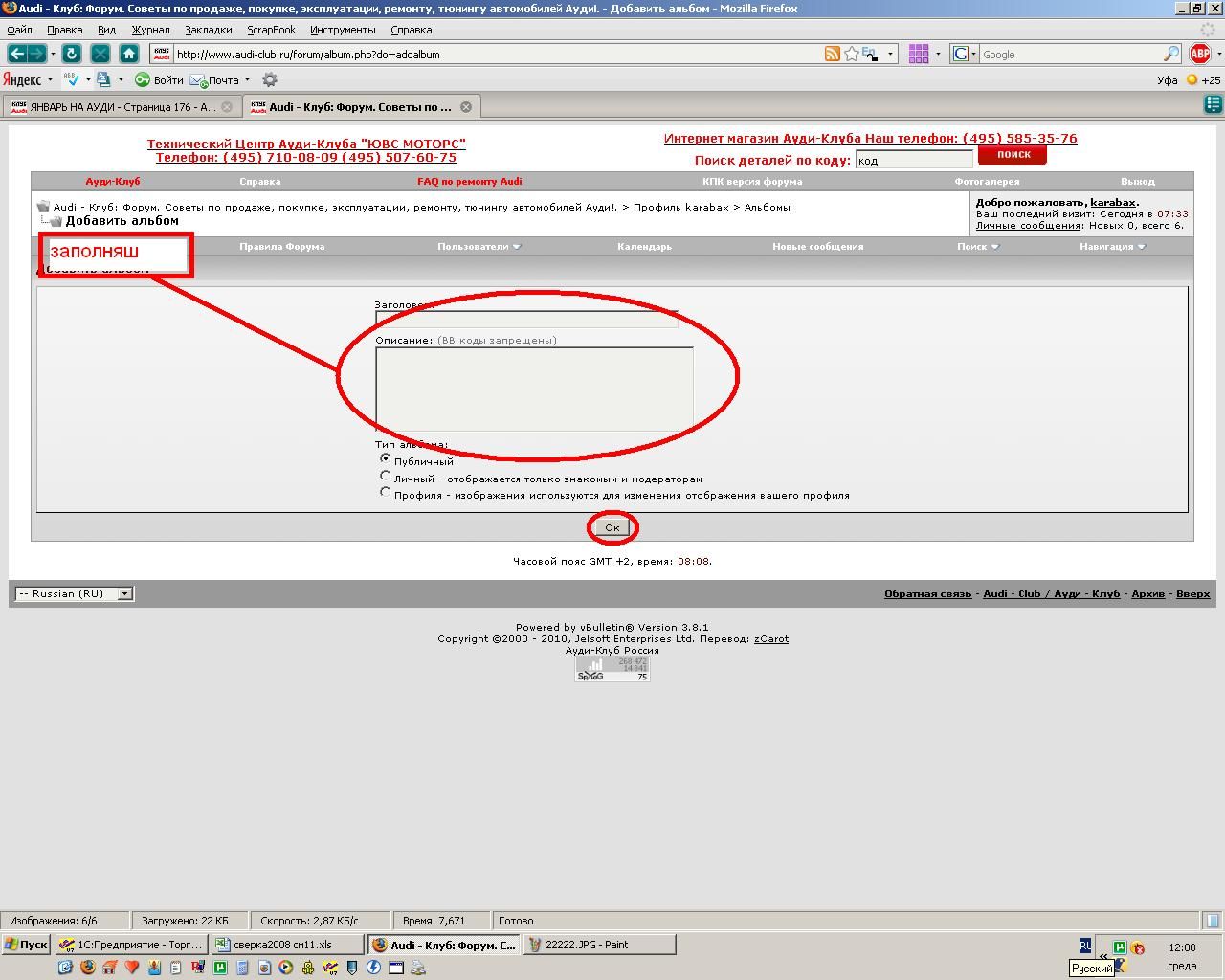
Task: Click the search magnifier in Google box
Action: click(x=1171, y=55)
